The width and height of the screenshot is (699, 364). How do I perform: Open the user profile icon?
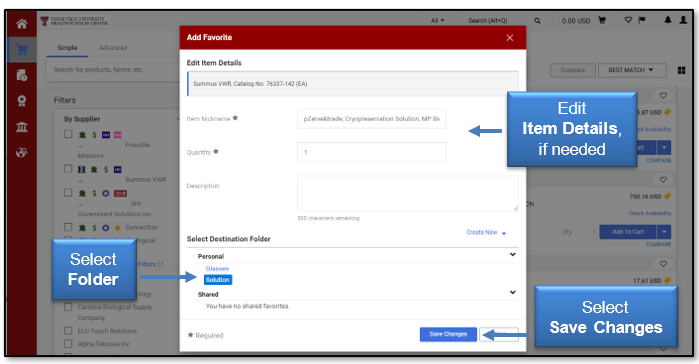[x=683, y=20]
